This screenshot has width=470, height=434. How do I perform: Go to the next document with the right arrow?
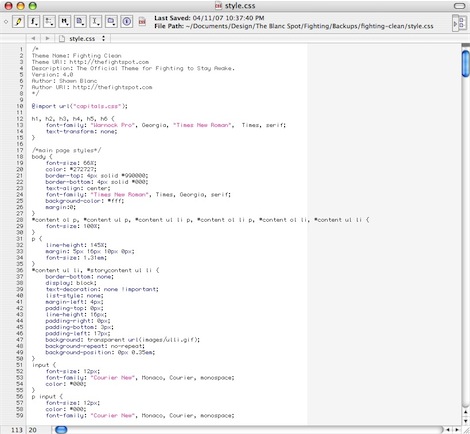coord(47,38)
